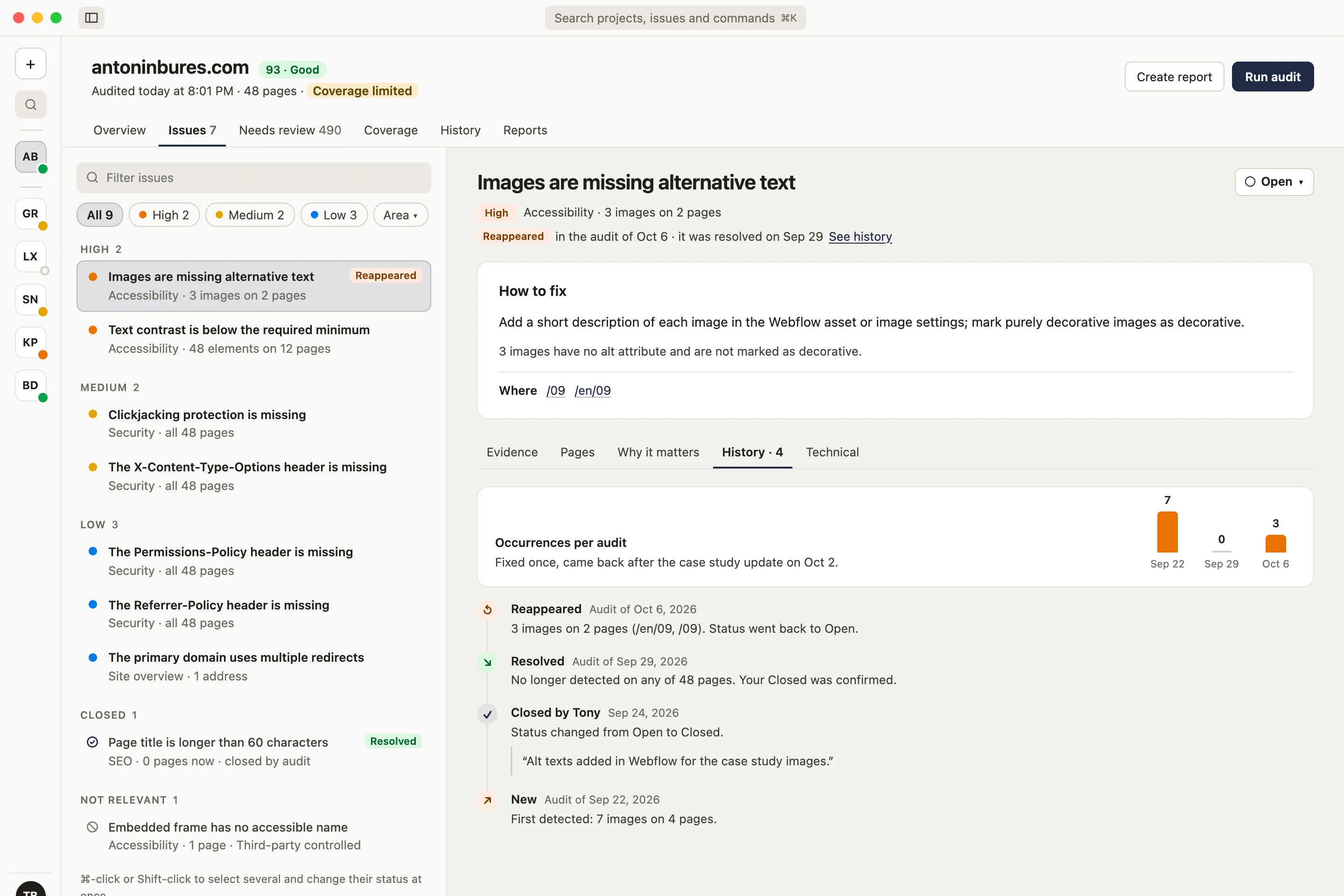This screenshot has width=1344, height=896.
Task: Show the Why it matters tab
Action: click(x=658, y=452)
